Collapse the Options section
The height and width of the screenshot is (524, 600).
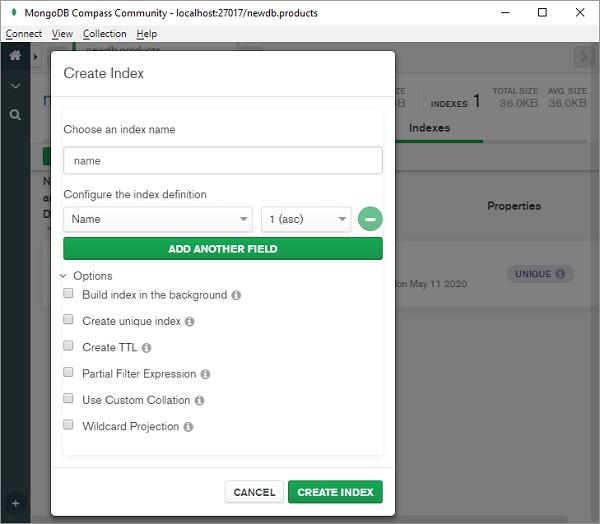pos(64,276)
